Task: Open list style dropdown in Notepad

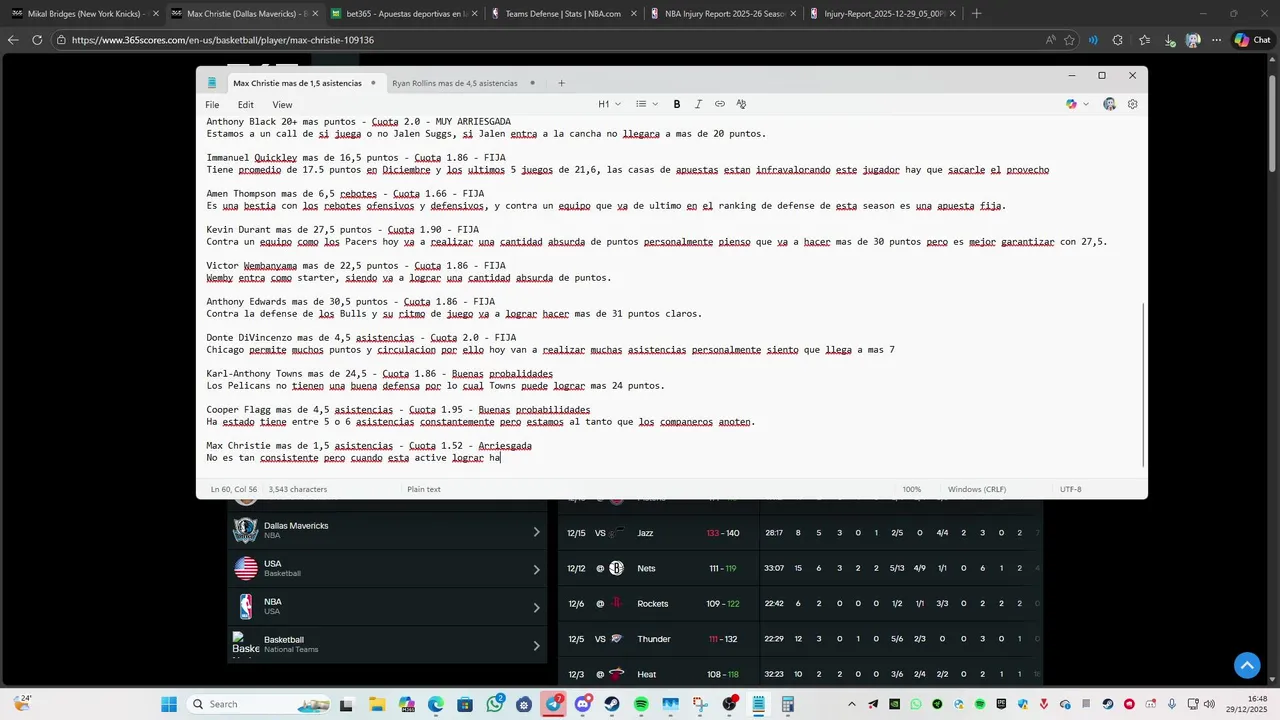Action: 647,104
